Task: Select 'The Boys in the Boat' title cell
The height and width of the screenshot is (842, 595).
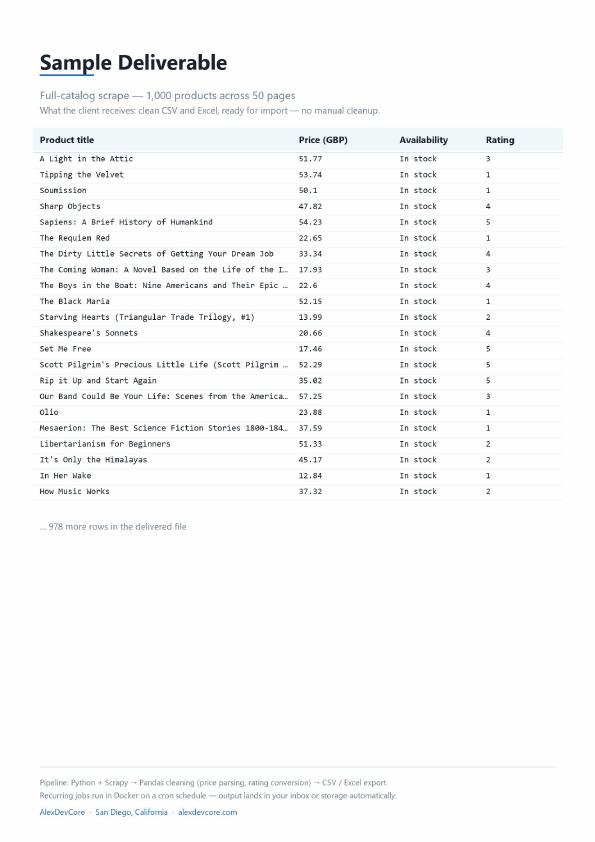Action: 164,286
